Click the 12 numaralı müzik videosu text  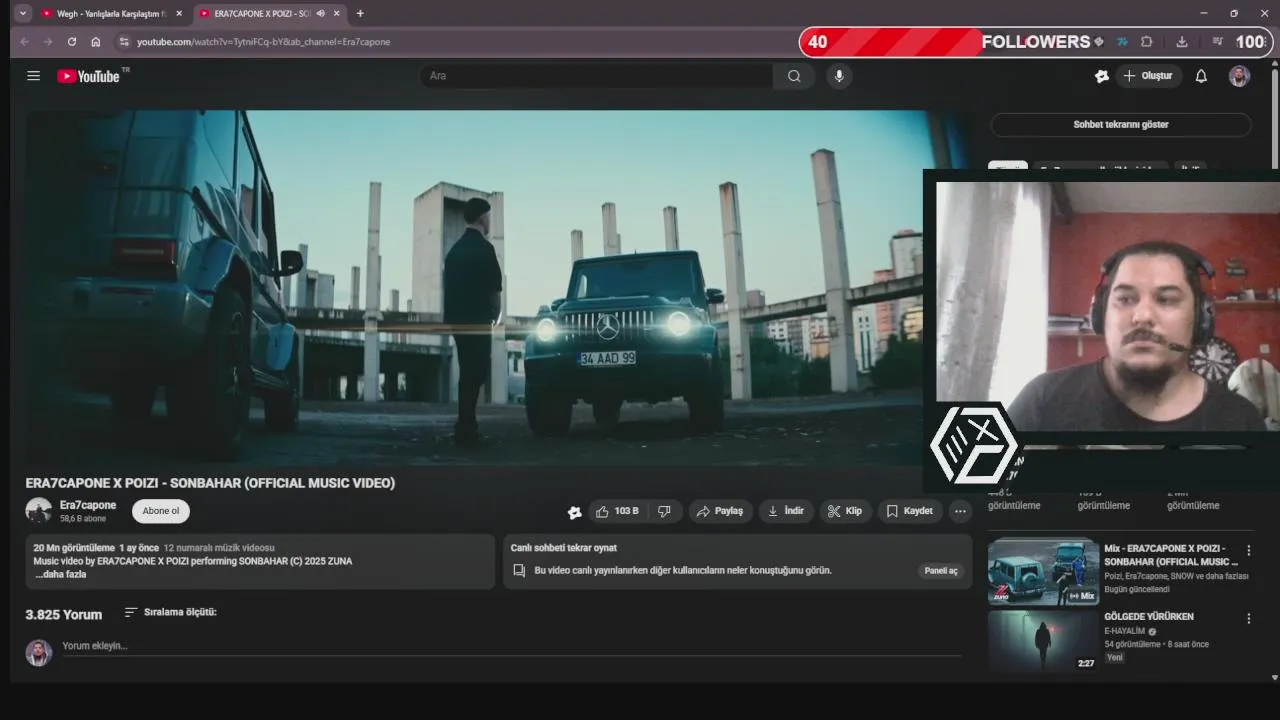coord(219,548)
